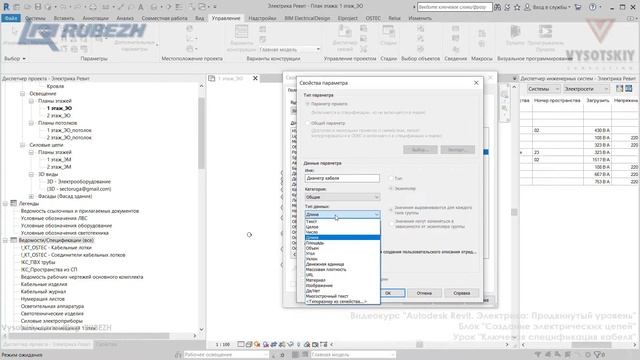The image size is (640, 360).
Task: Click OK in Свойства параметра dialog
Action: (388, 293)
